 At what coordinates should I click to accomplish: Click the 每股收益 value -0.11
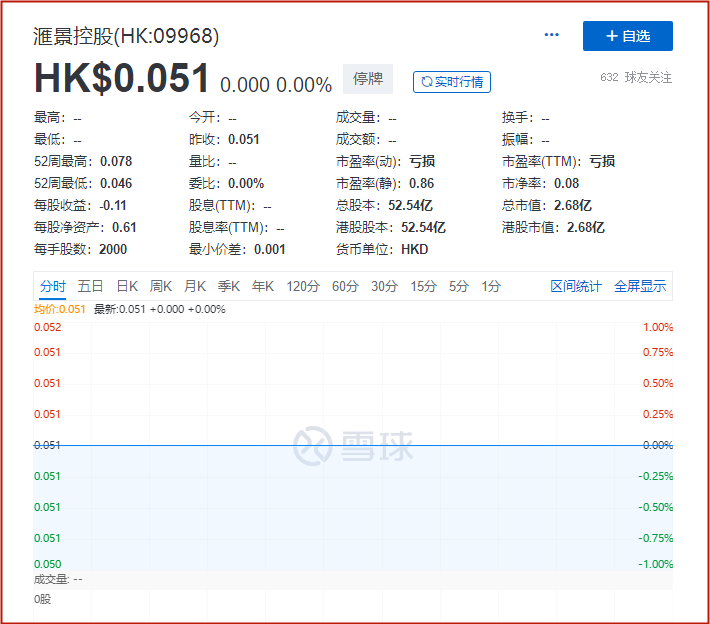(x=113, y=206)
